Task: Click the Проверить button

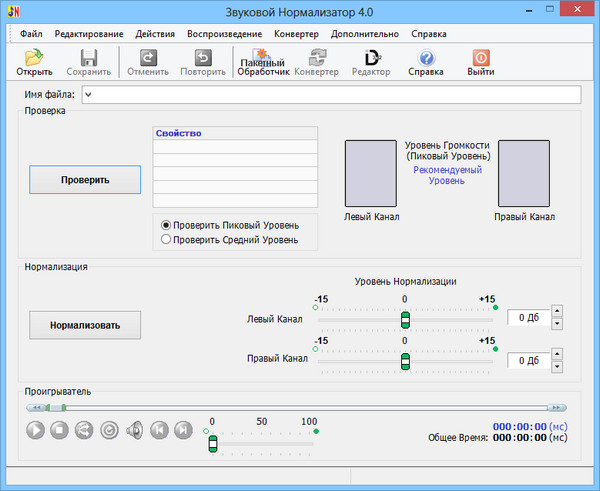Action: click(x=85, y=180)
